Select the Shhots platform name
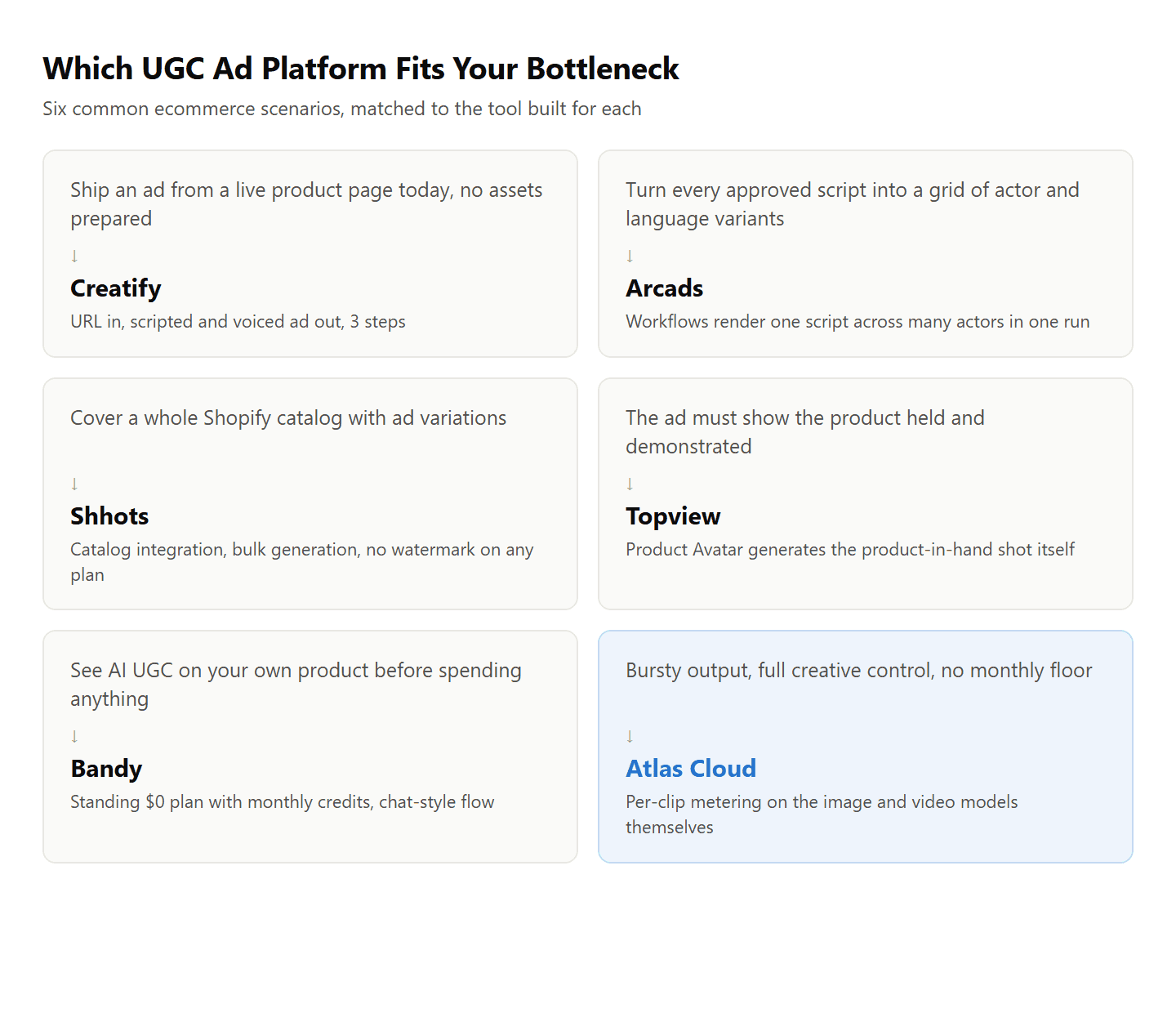Viewport: 1176px width, 1013px height. coord(109,516)
